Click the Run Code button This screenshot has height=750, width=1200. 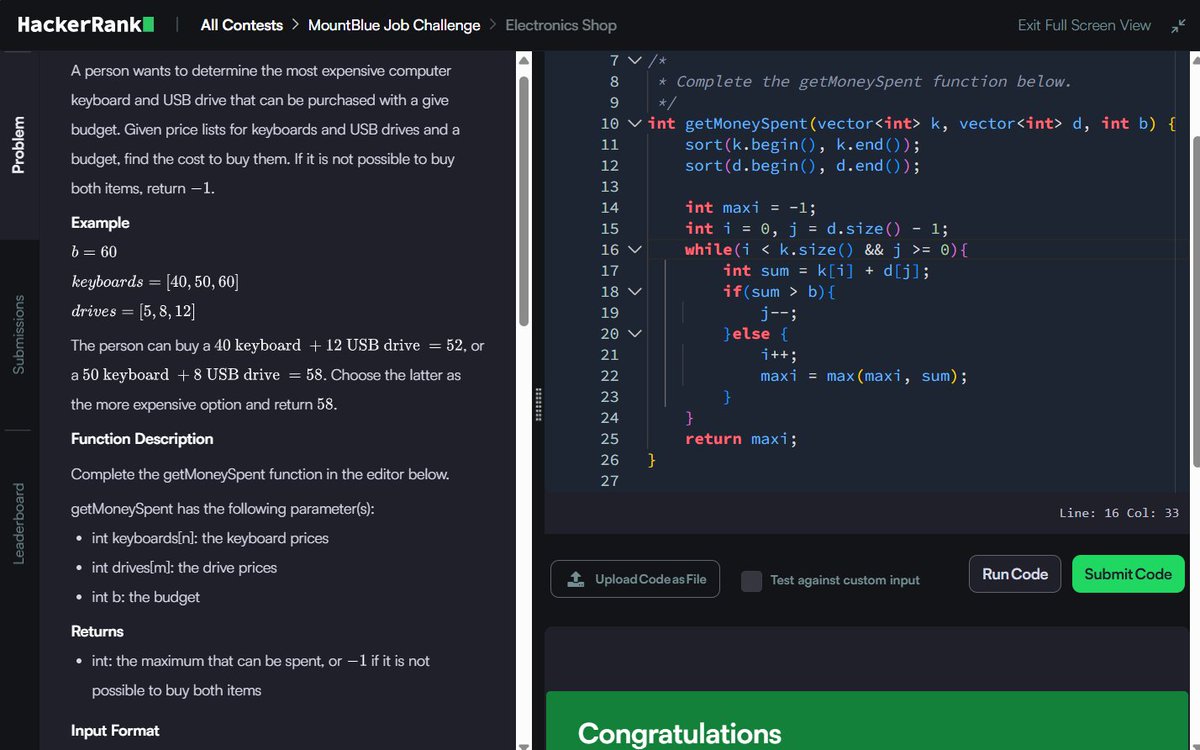[x=1015, y=574]
